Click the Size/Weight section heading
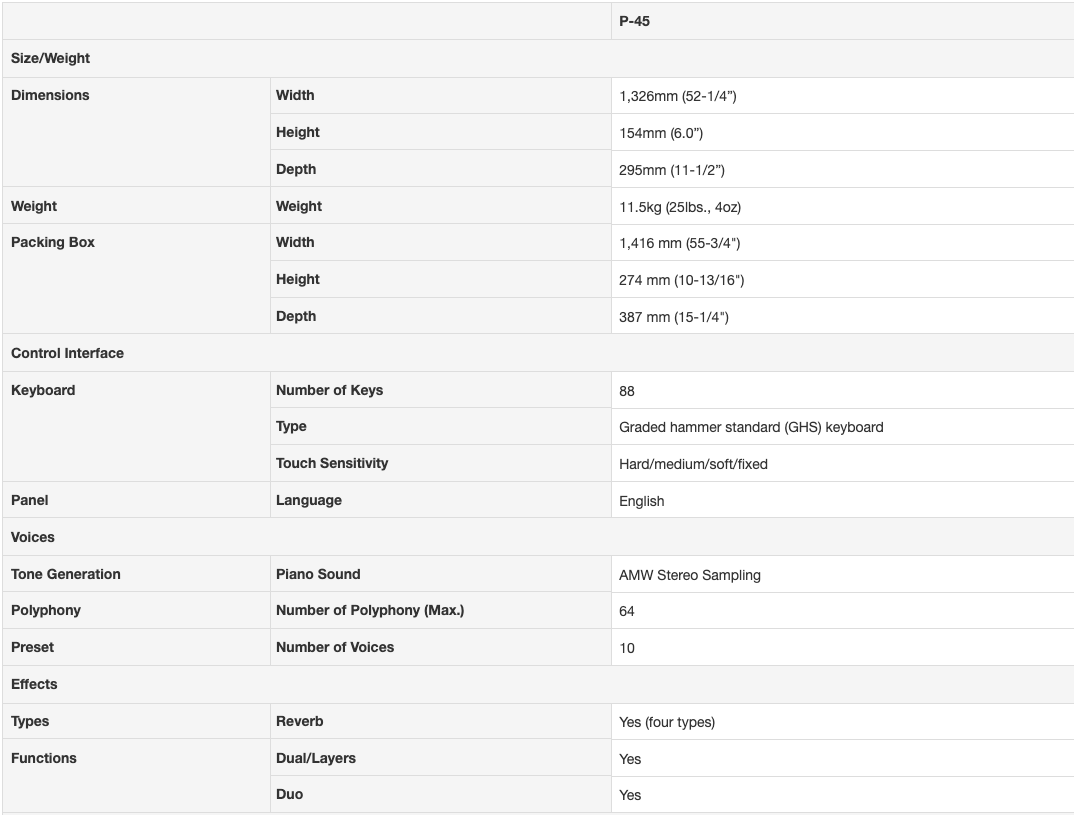This screenshot has height=815, width=1074. (50, 58)
